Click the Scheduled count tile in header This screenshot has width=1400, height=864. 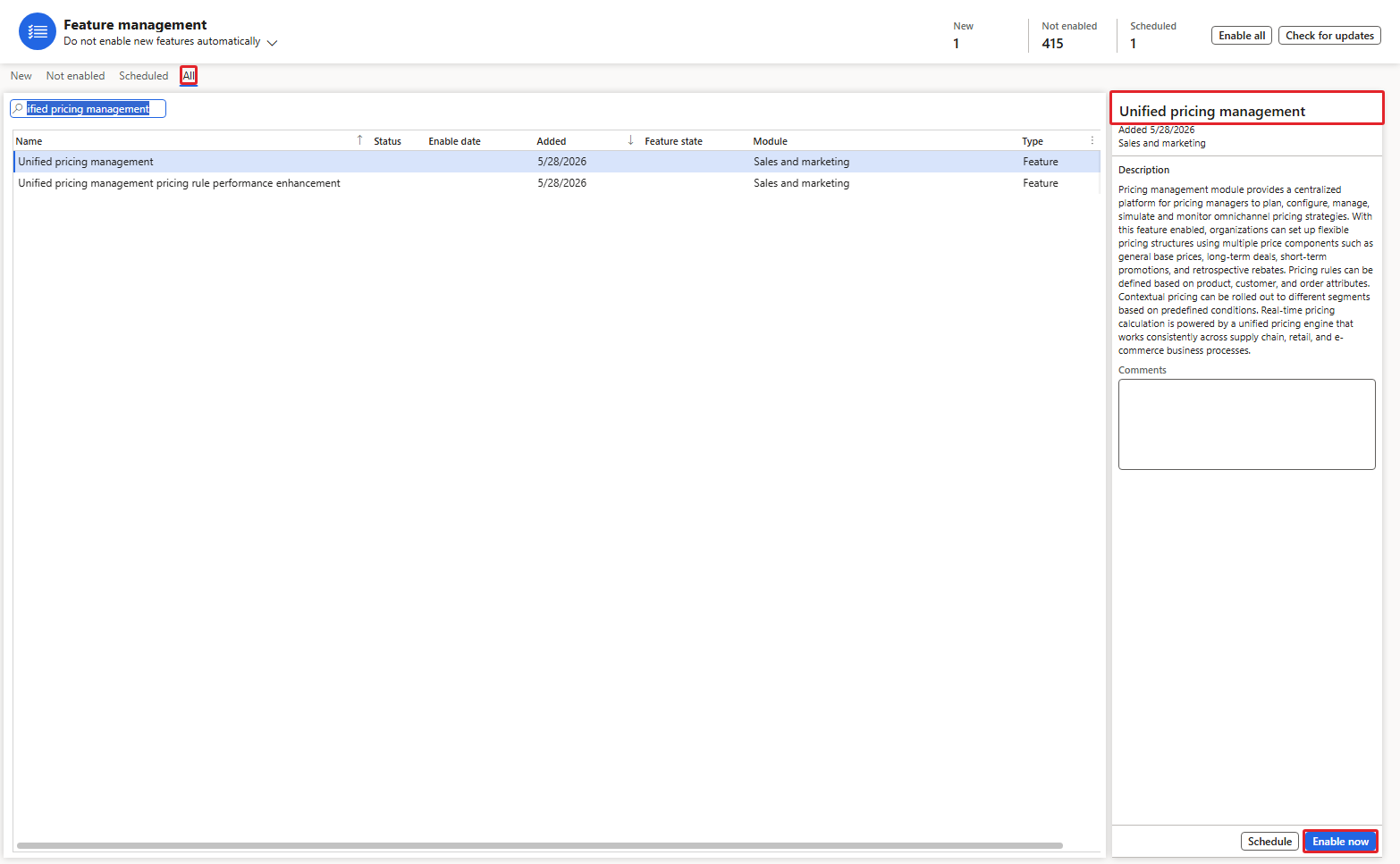tap(1152, 36)
